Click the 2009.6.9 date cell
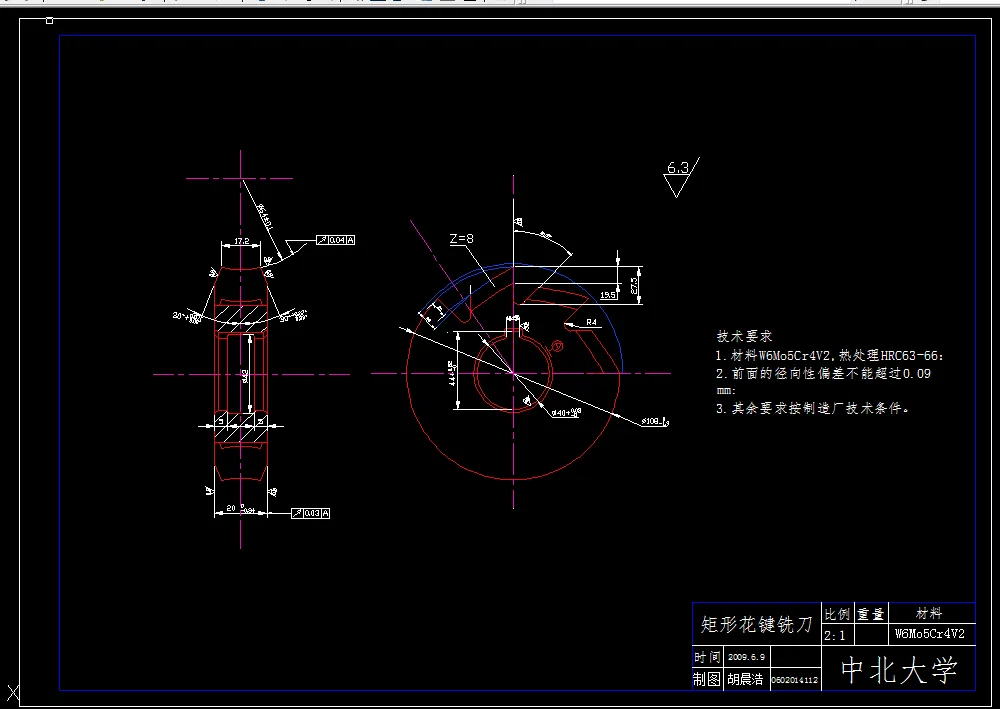1000x709 pixels. tap(746, 657)
